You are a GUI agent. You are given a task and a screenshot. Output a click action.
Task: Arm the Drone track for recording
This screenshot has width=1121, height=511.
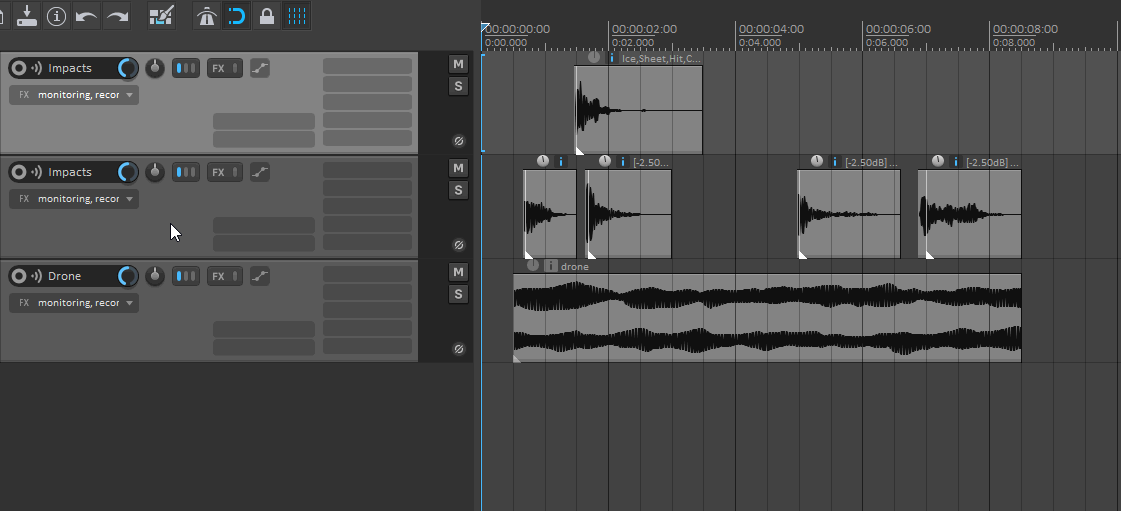point(18,276)
